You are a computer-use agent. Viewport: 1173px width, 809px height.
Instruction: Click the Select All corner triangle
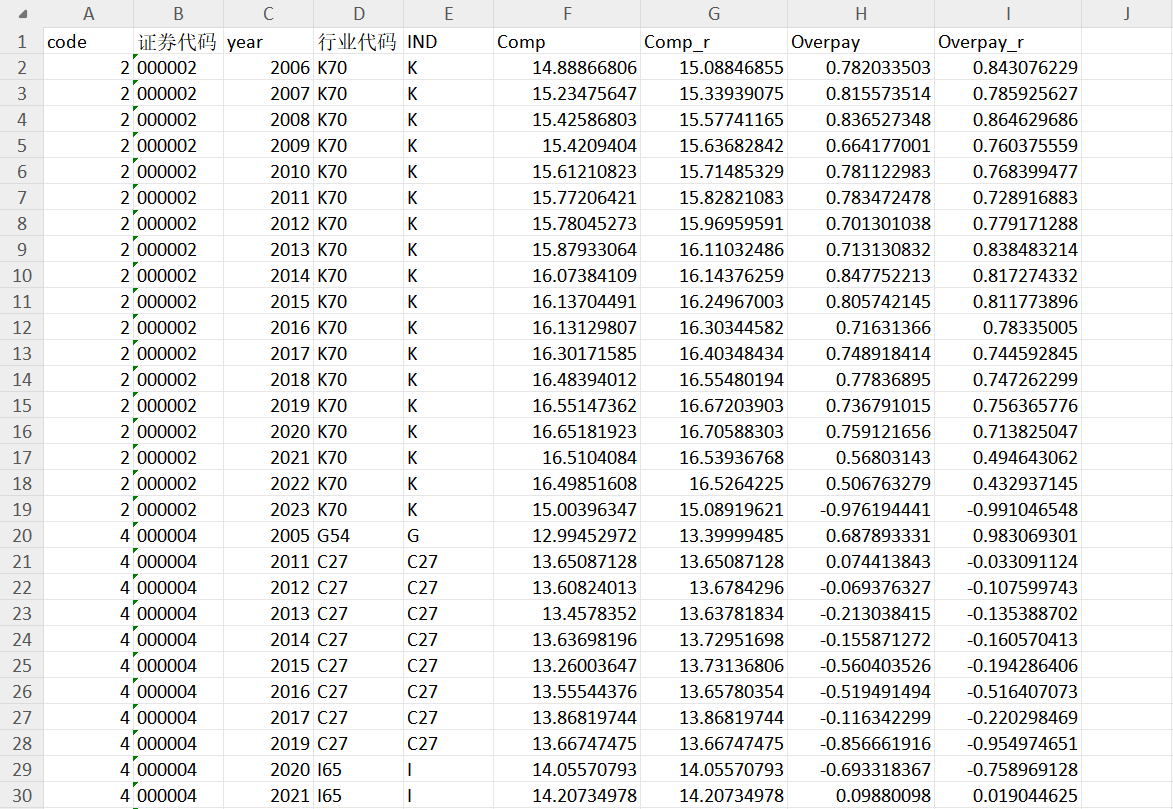coord(22,13)
